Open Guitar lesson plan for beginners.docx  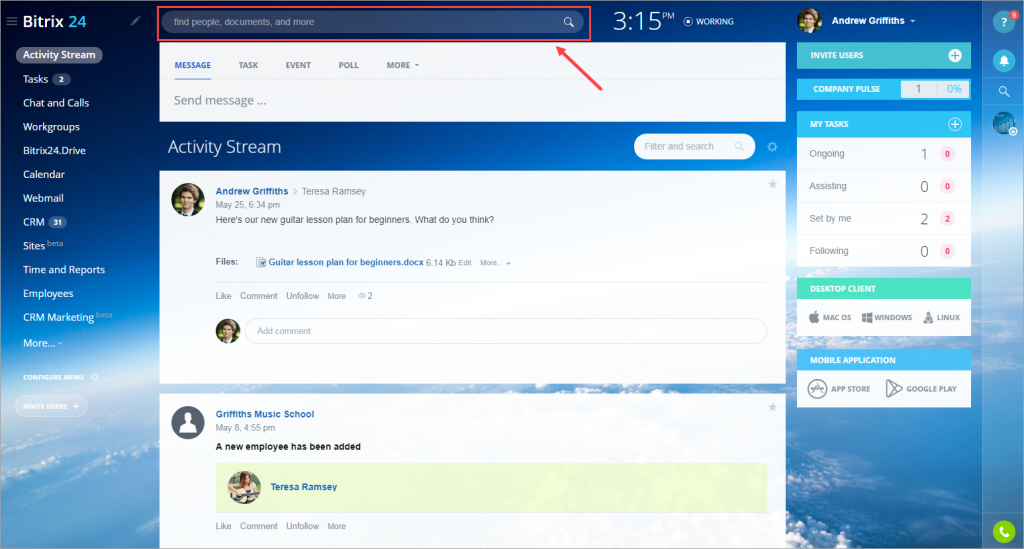[x=345, y=262]
